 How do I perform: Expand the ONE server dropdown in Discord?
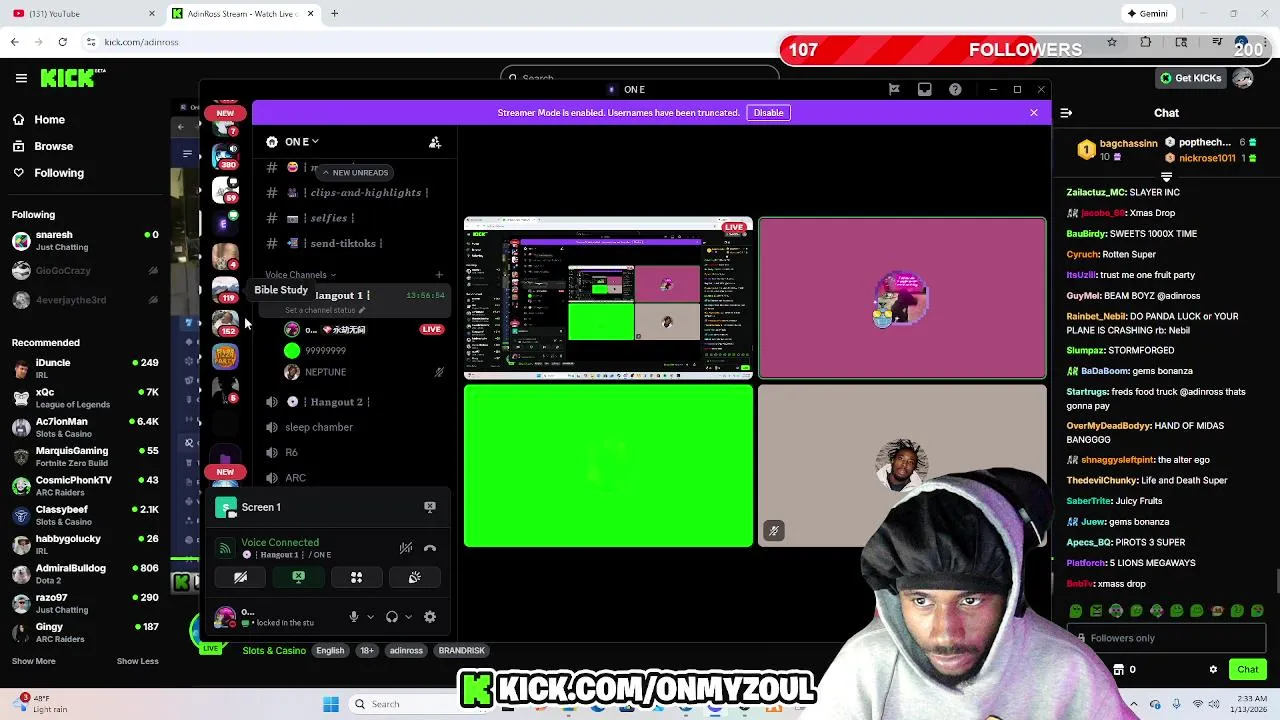pos(301,142)
